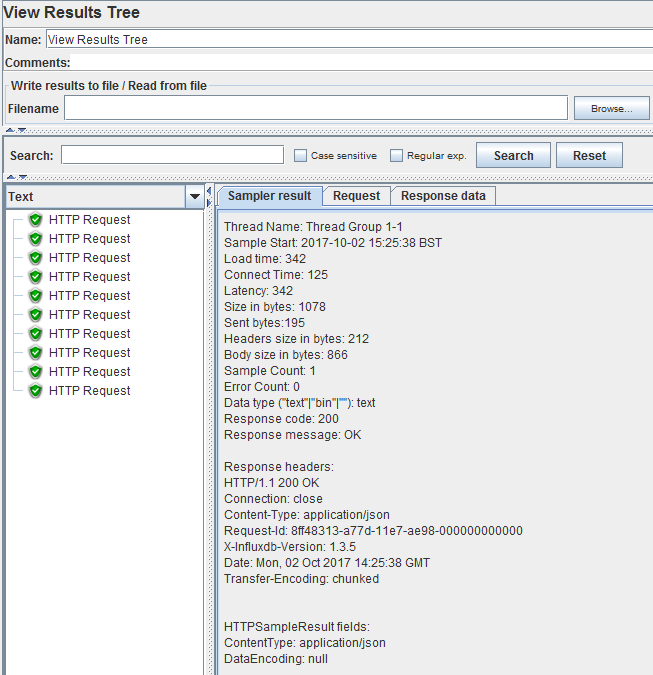Click the 'X-Influxdb-Version: 1.3.5' line
The height and width of the screenshot is (675, 653).
click(290, 547)
